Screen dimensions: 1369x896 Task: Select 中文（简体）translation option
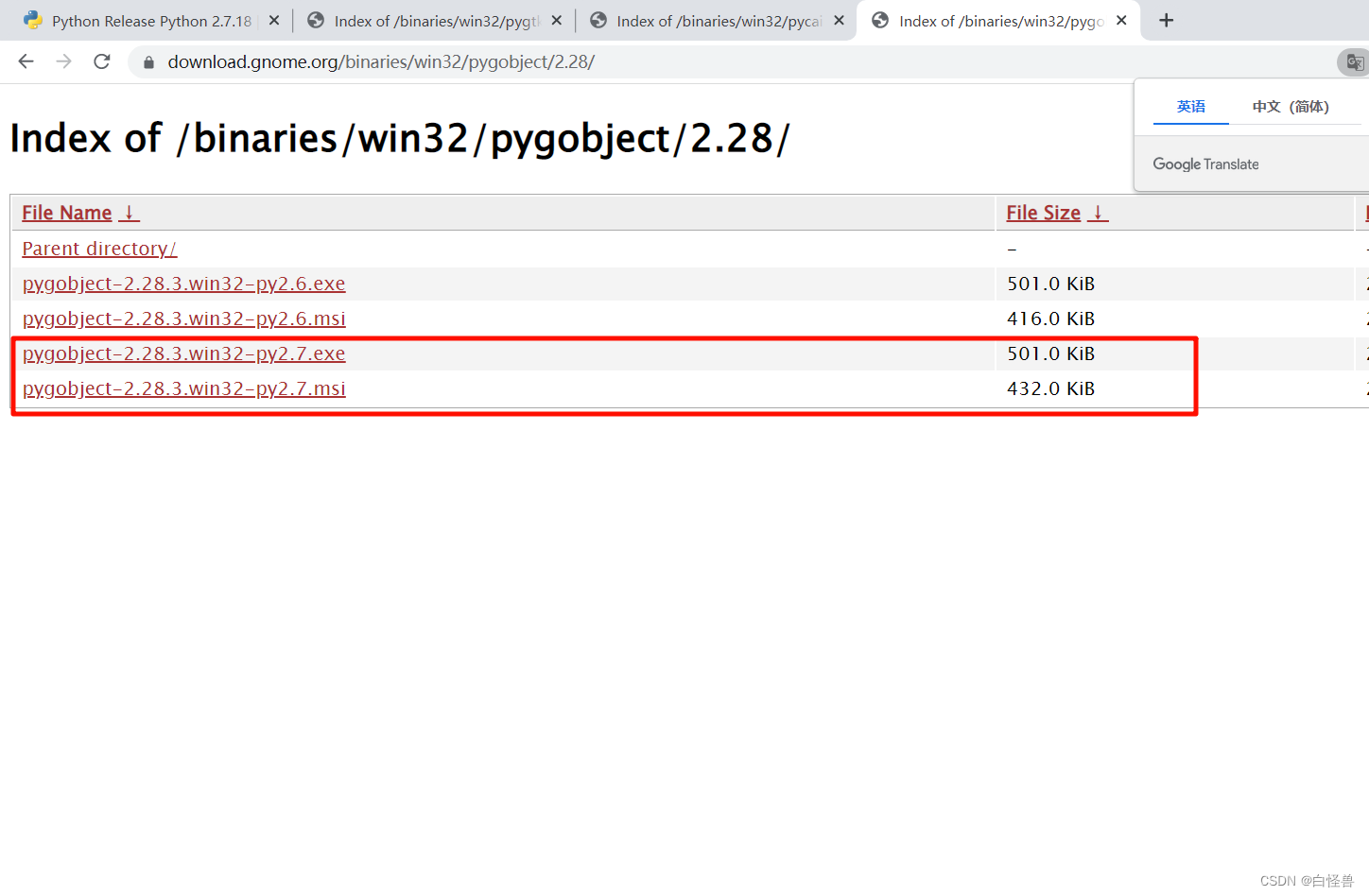[1291, 106]
